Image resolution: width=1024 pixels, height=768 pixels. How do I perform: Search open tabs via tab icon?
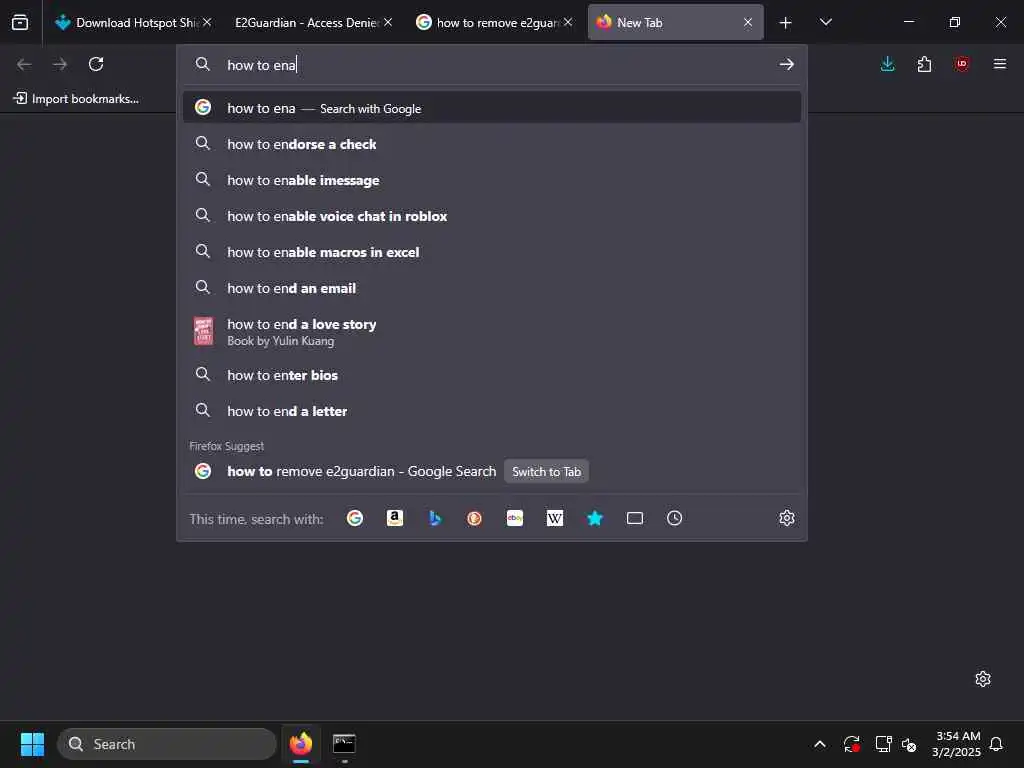point(635,518)
